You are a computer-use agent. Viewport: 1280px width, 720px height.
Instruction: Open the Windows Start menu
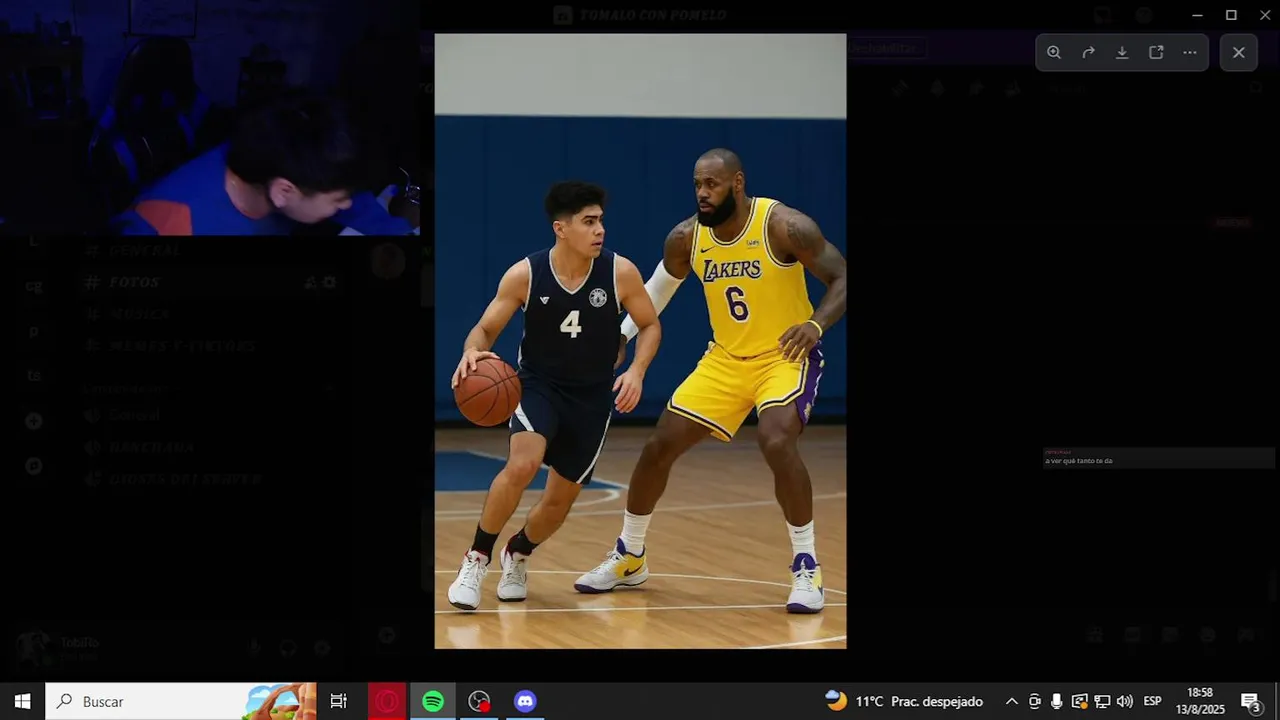coord(22,701)
